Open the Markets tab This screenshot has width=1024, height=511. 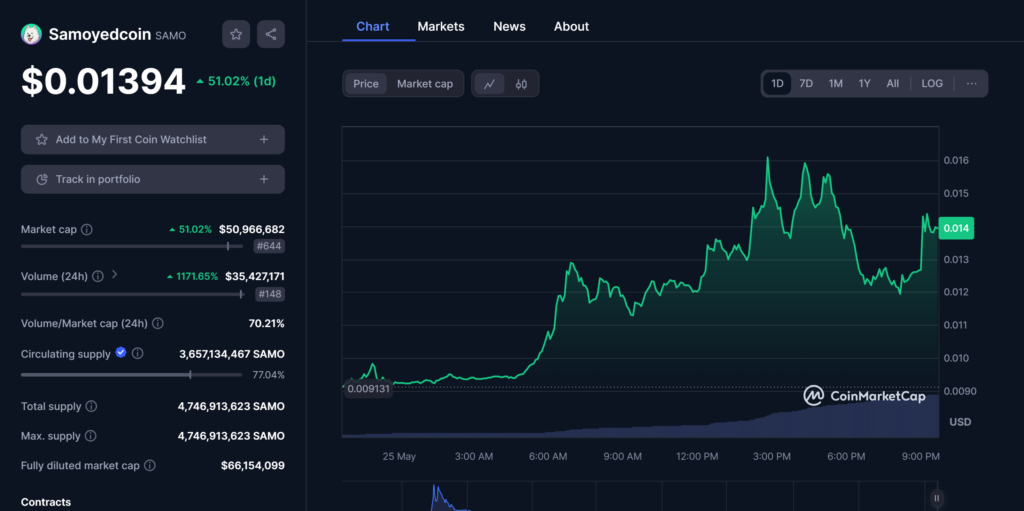(x=441, y=27)
